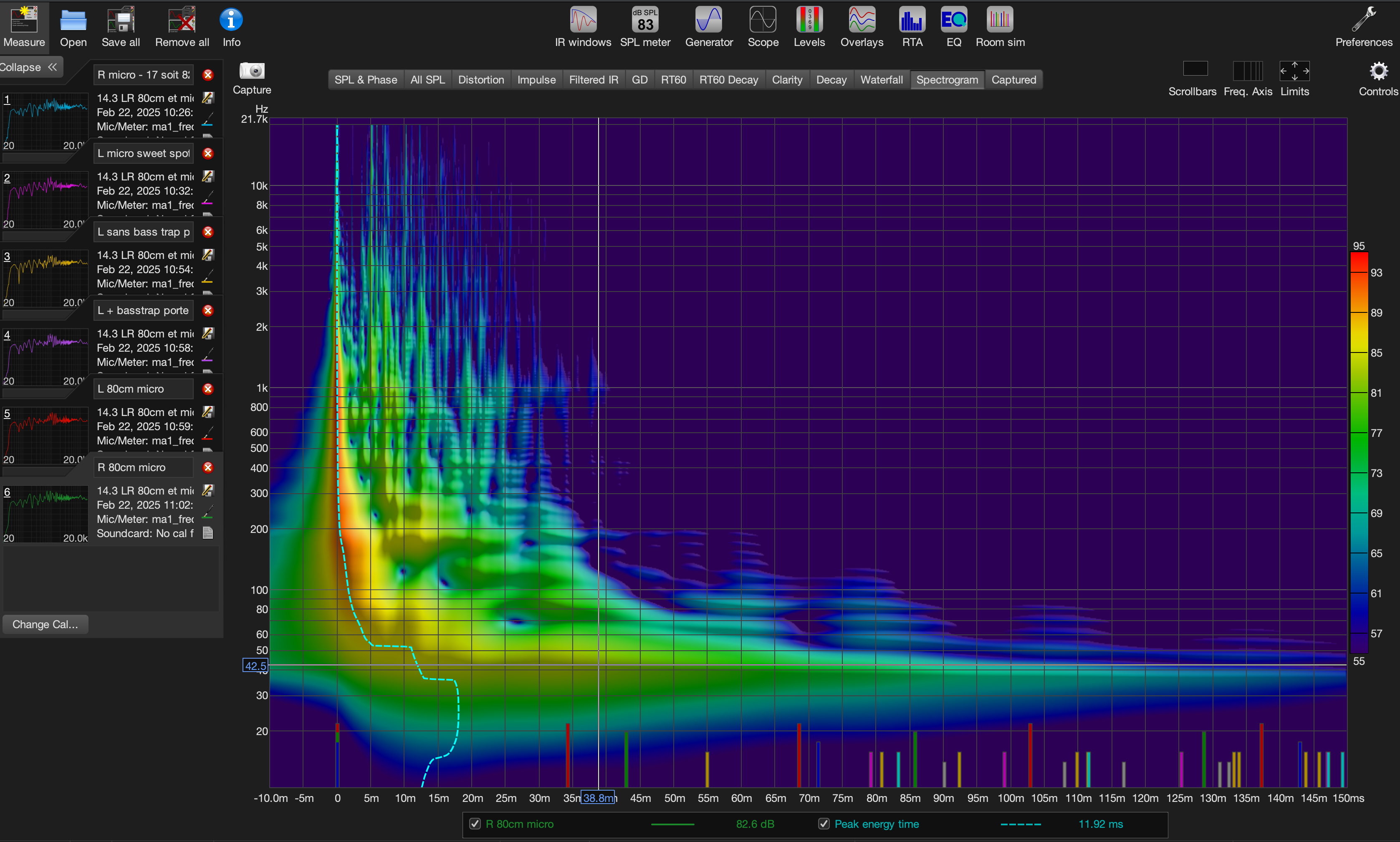Remove the 'L 80cm micro' measurement

coord(208,389)
